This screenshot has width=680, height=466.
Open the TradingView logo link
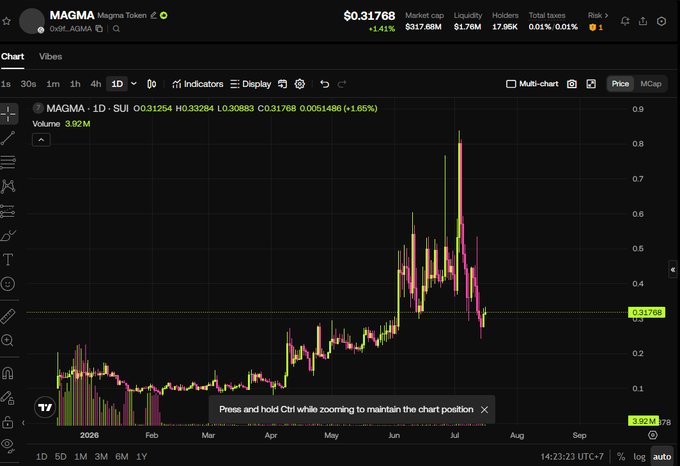click(x=45, y=407)
